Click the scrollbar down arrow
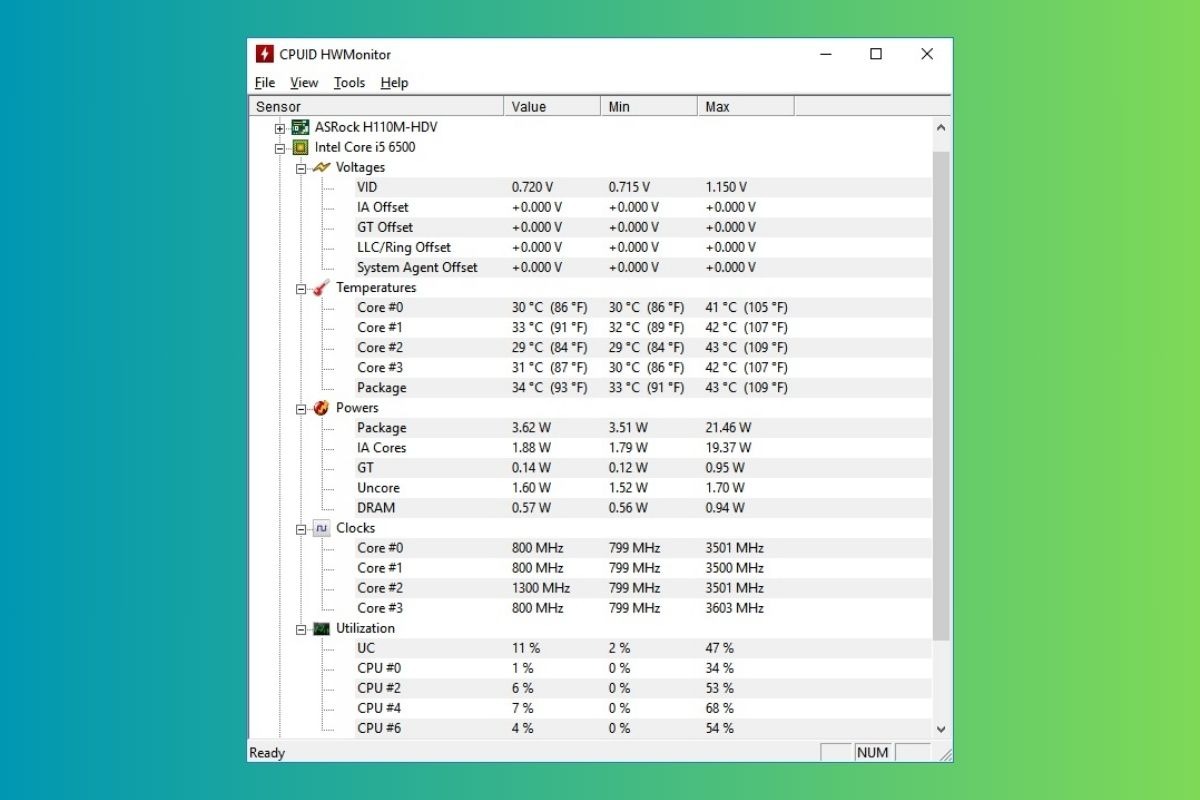1200x800 pixels. tap(941, 730)
